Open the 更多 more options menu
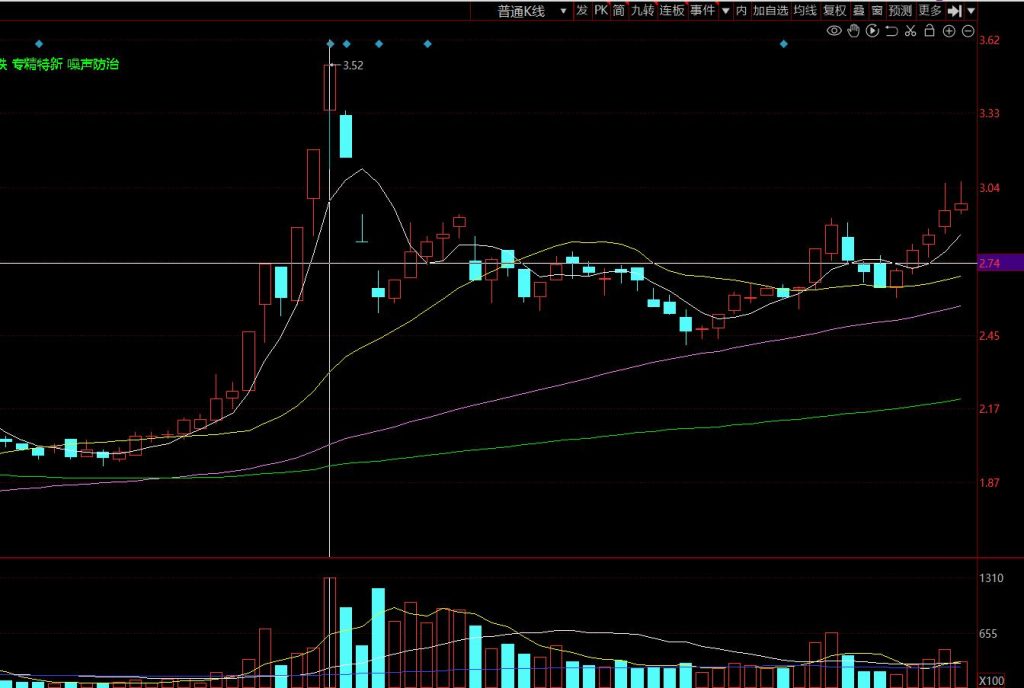 point(930,11)
